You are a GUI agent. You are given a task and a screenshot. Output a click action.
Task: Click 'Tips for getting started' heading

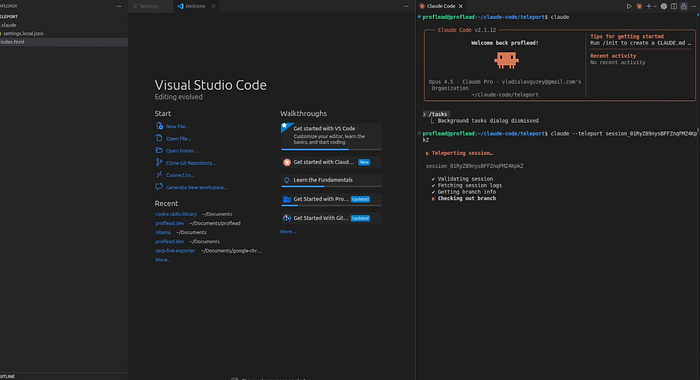627,37
